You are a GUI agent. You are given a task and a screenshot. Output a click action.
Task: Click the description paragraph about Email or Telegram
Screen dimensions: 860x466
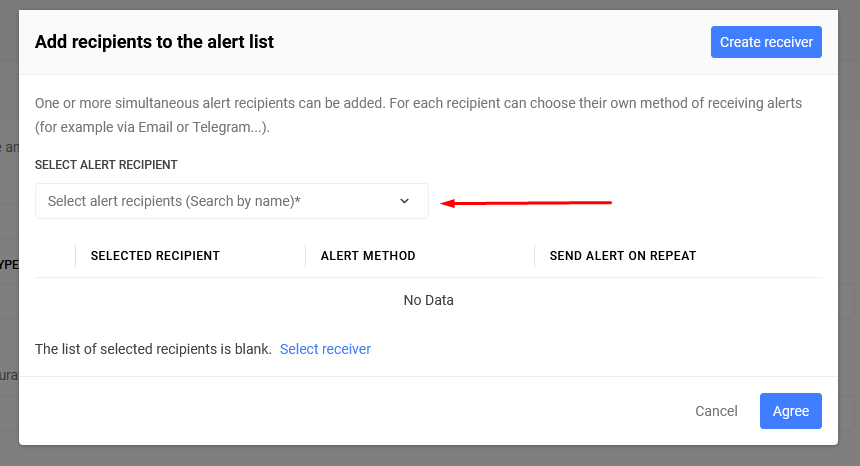(418, 115)
